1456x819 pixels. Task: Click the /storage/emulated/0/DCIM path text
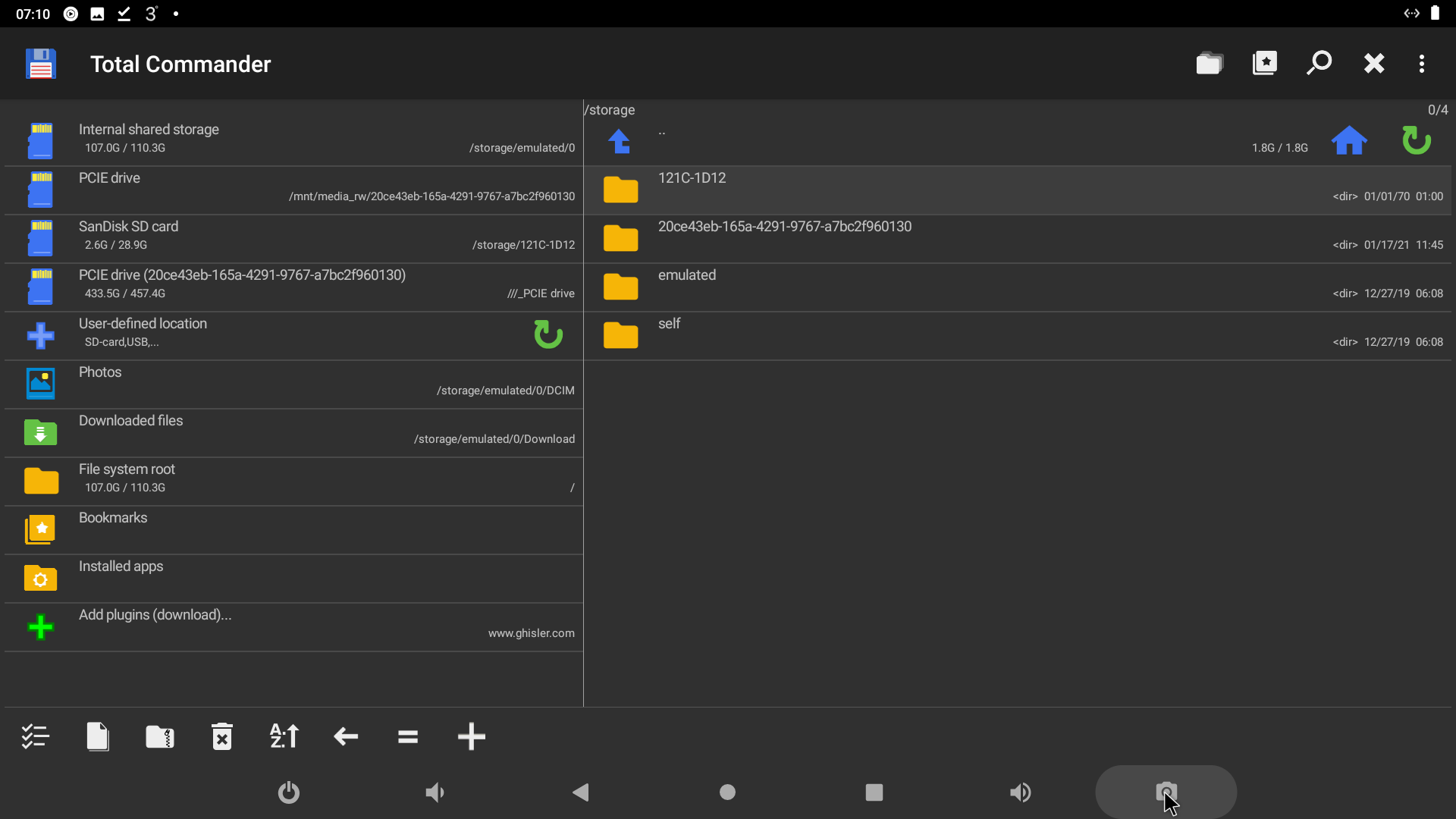click(505, 391)
